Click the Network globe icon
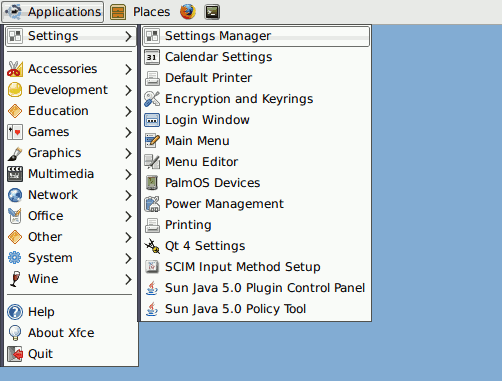Image resolution: width=502 pixels, height=381 pixels. (x=15, y=195)
